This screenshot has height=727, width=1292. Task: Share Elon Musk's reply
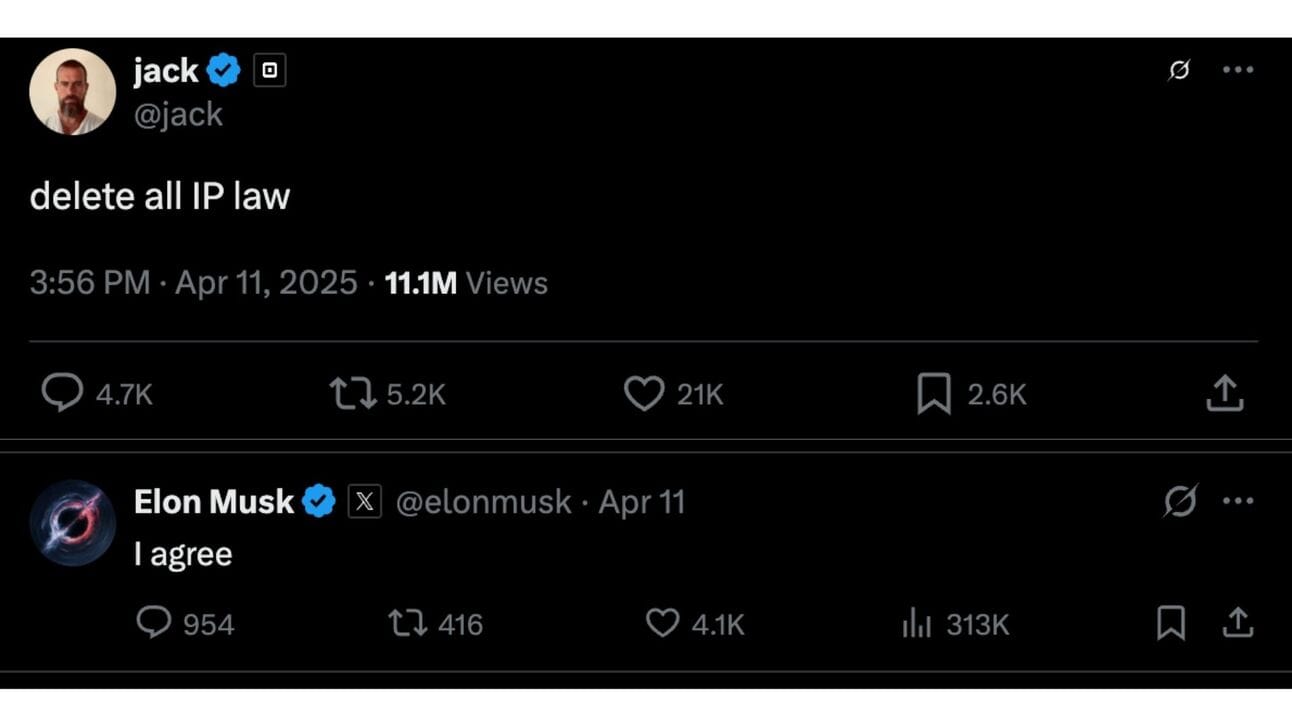click(x=1237, y=624)
